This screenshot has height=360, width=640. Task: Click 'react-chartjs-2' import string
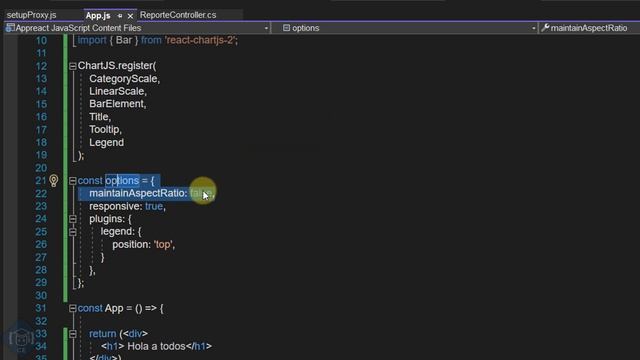pyautogui.click(x=201, y=40)
